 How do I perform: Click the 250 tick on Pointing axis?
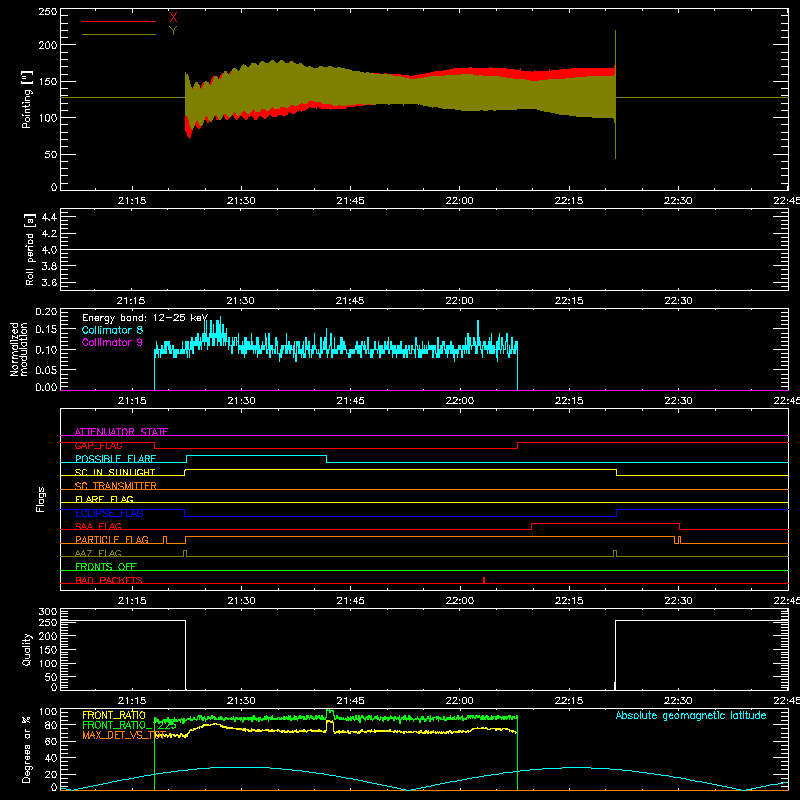click(x=48, y=12)
